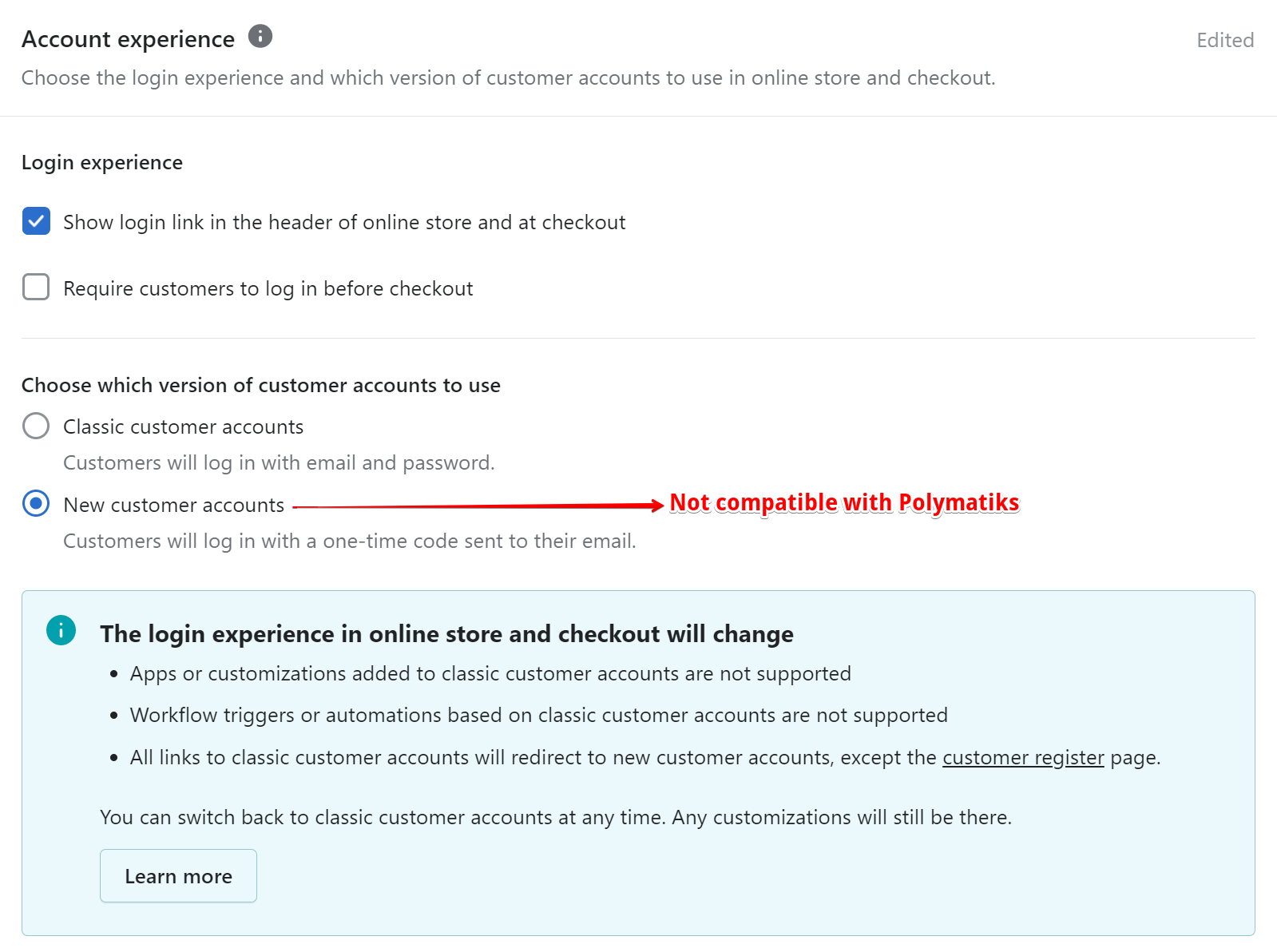1277x952 pixels.
Task: Click the New customer accounts label text
Action: click(173, 504)
